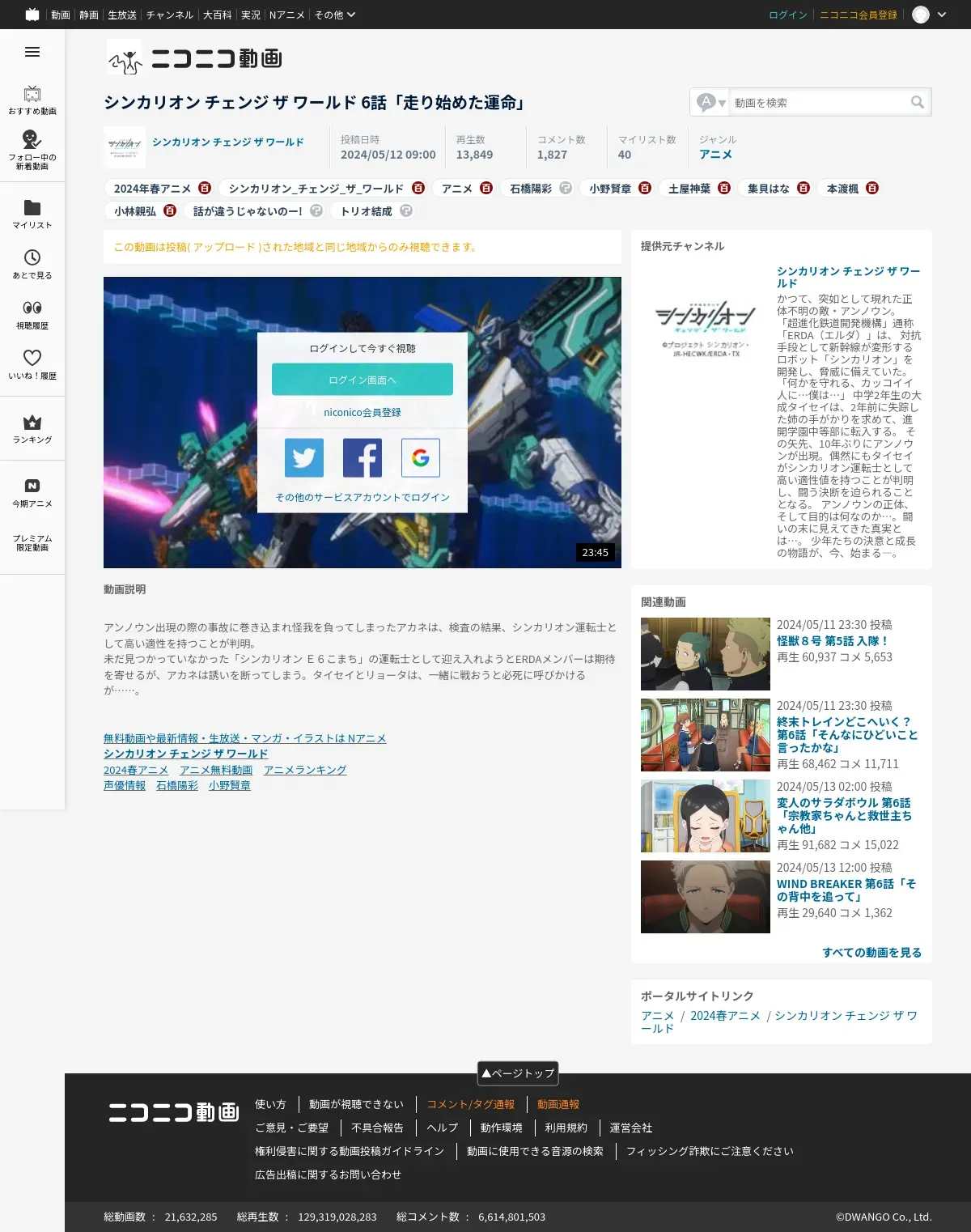971x1232 pixels.
Task: Click 動画通報 in footer
Action: tap(558, 1104)
